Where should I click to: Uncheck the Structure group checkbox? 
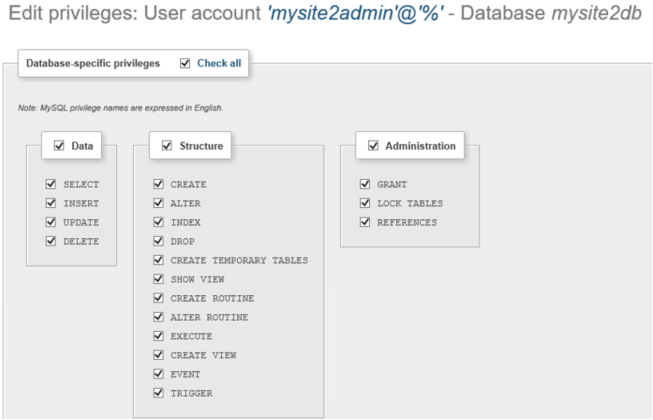[165, 146]
